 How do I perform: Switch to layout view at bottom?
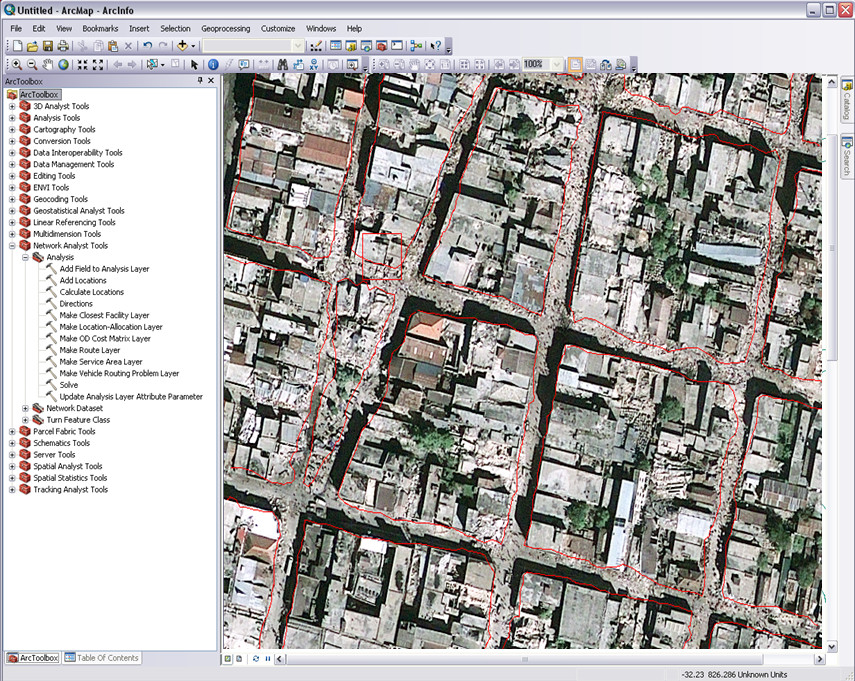pos(240,659)
